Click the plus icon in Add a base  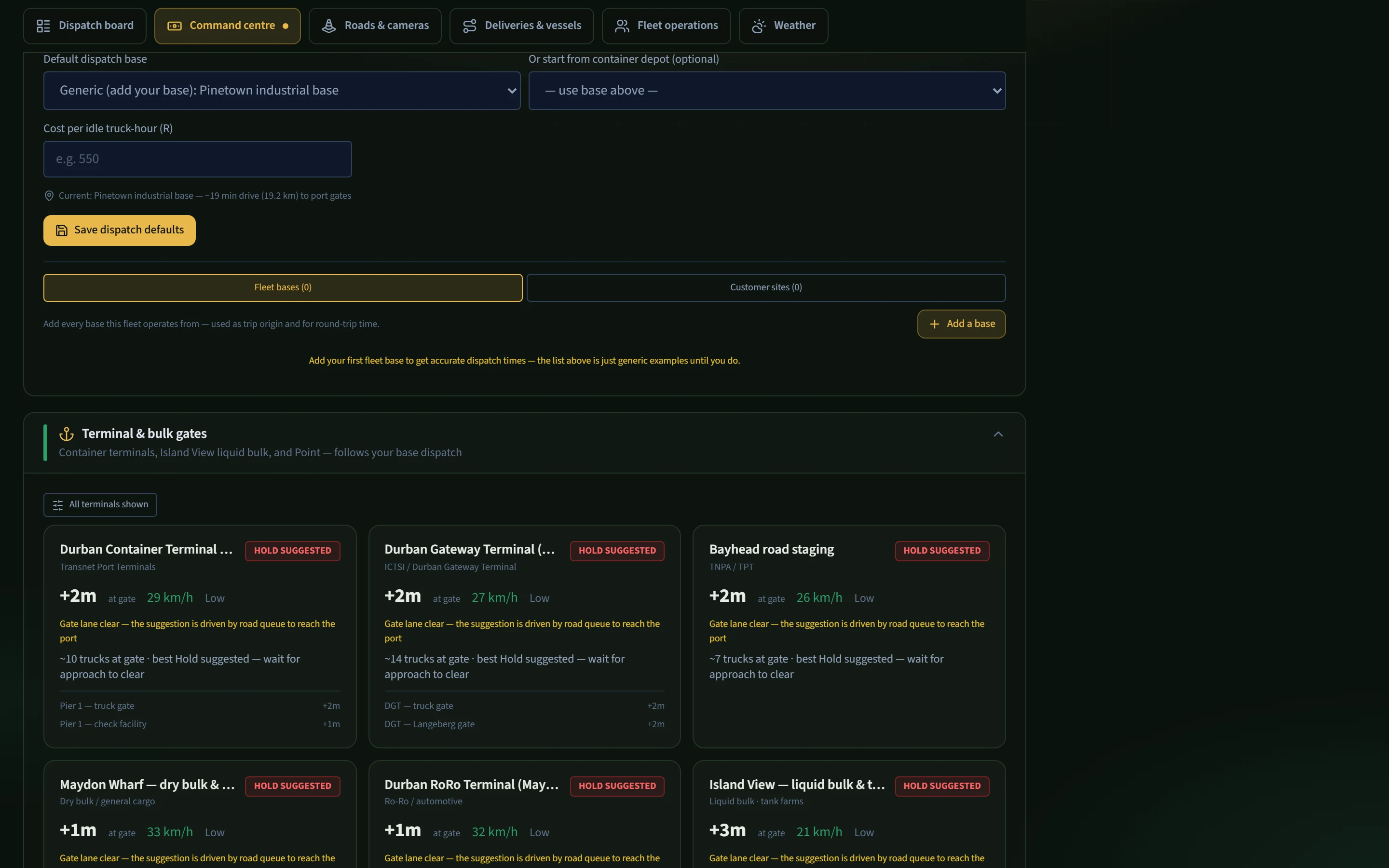tap(934, 325)
